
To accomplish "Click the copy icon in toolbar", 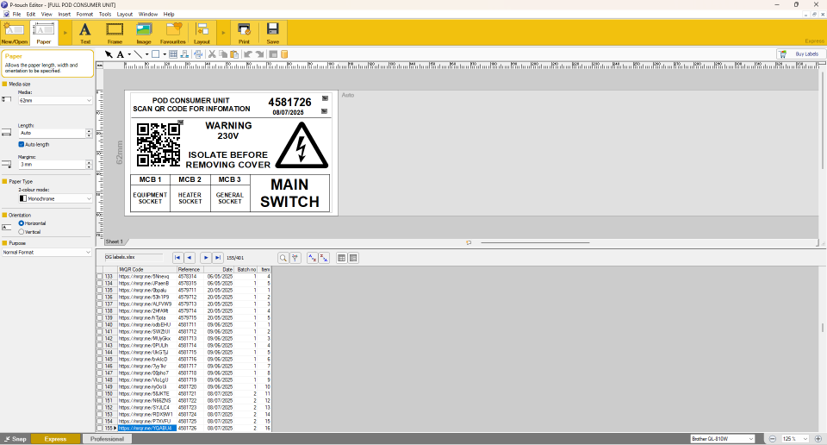I will pyautogui.click(x=223, y=54).
